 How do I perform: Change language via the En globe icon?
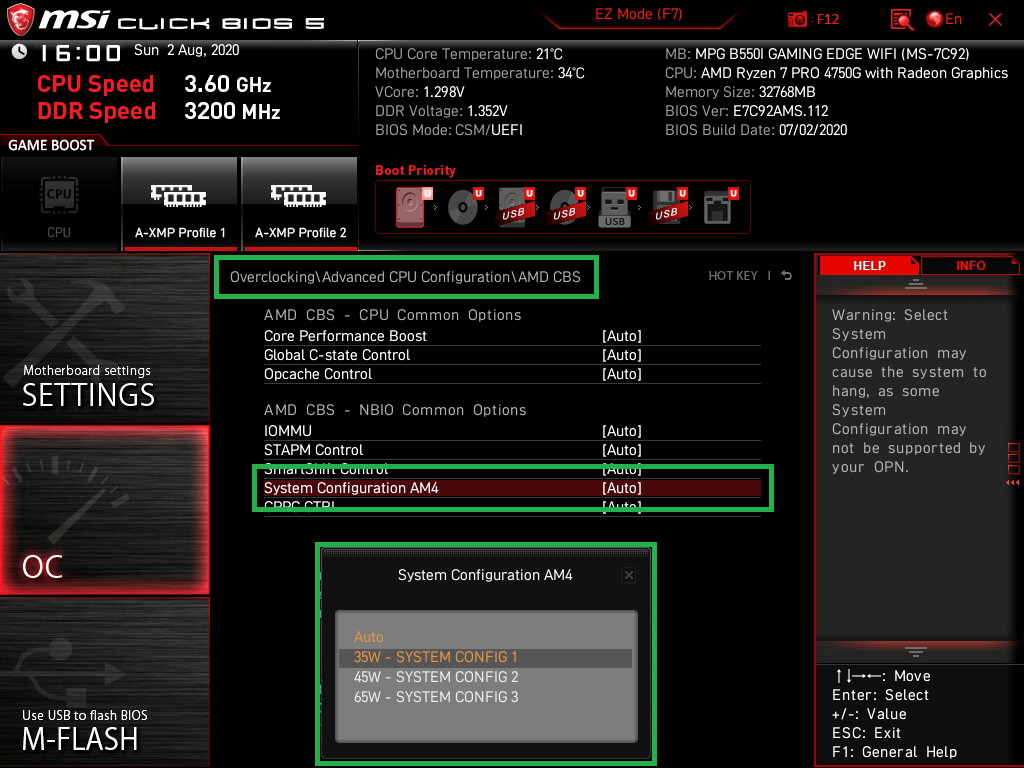coord(944,19)
